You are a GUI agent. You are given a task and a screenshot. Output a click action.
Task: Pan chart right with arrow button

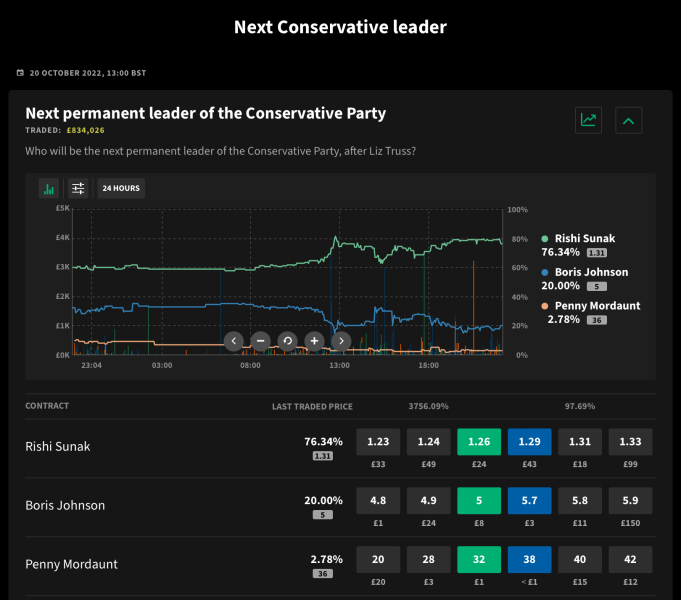pyautogui.click(x=341, y=341)
